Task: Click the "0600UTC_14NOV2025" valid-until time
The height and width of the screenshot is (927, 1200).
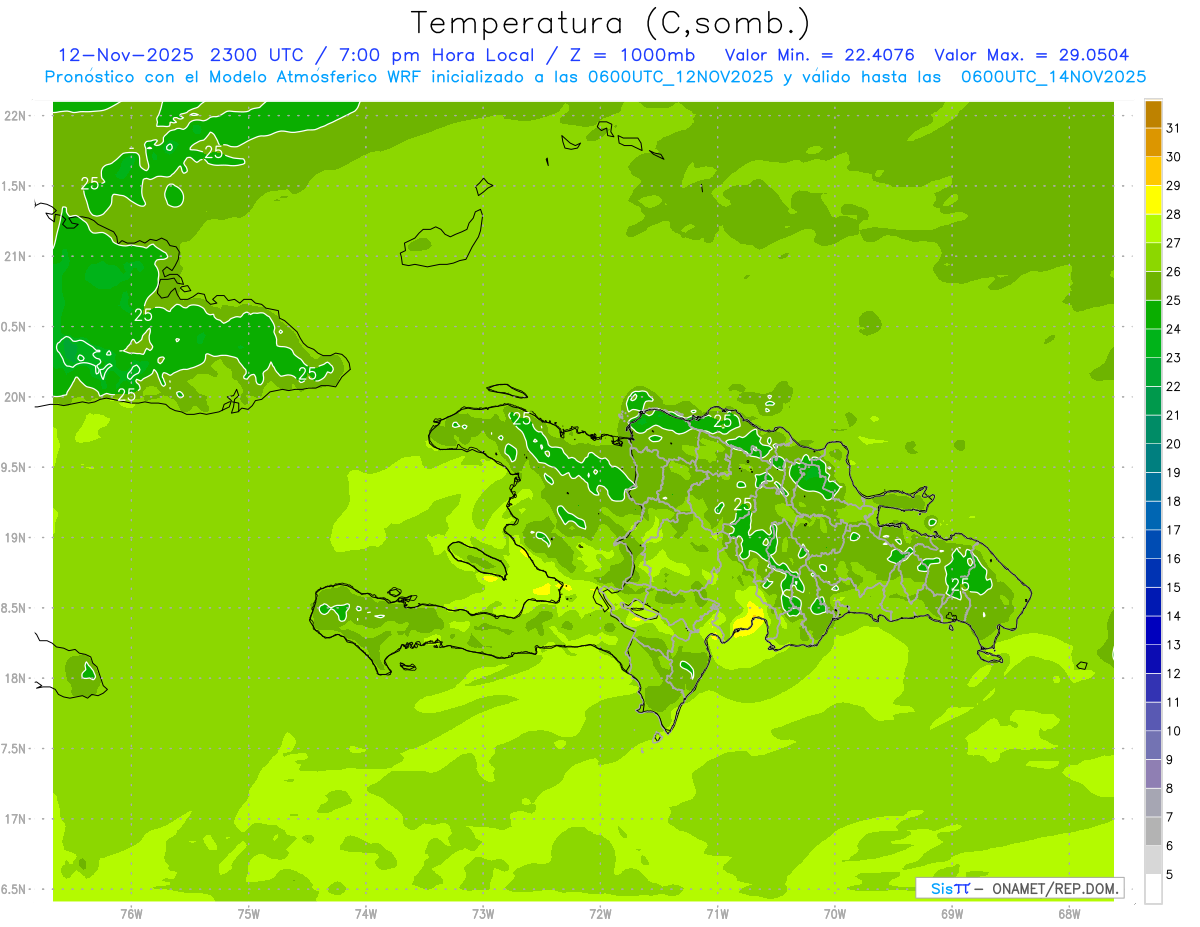Action: point(1053,77)
